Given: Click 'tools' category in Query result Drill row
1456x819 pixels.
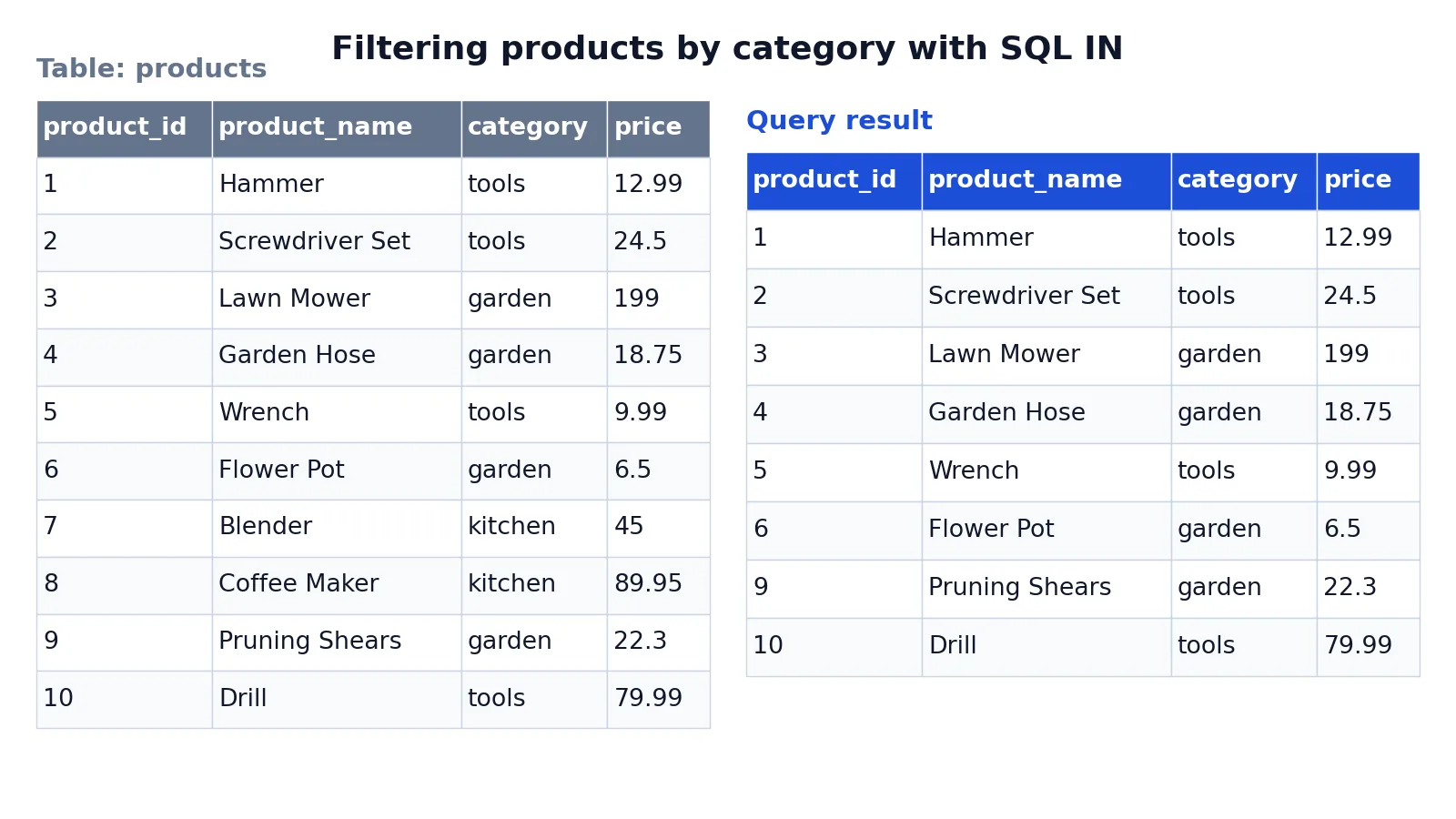Looking at the screenshot, I should pyautogui.click(x=1244, y=647).
